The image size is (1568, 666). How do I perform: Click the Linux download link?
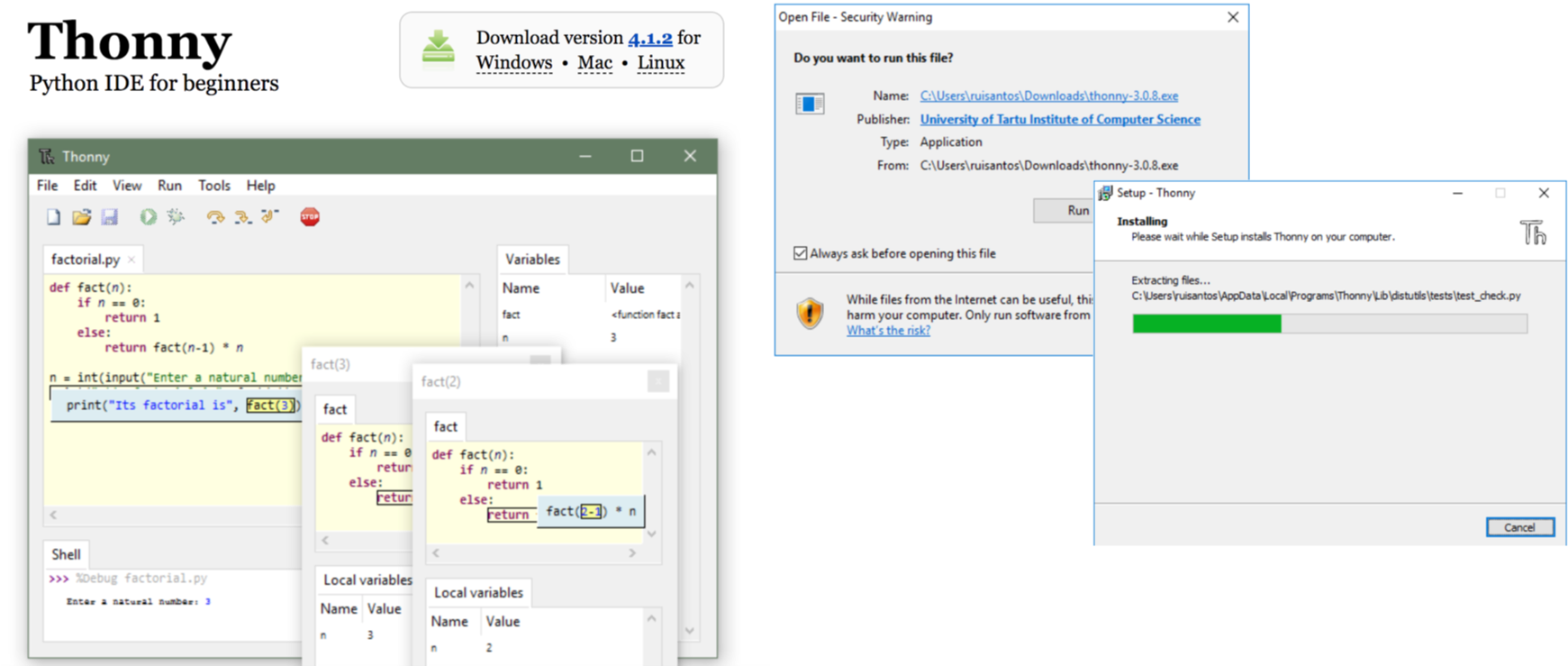pos(661,63)
